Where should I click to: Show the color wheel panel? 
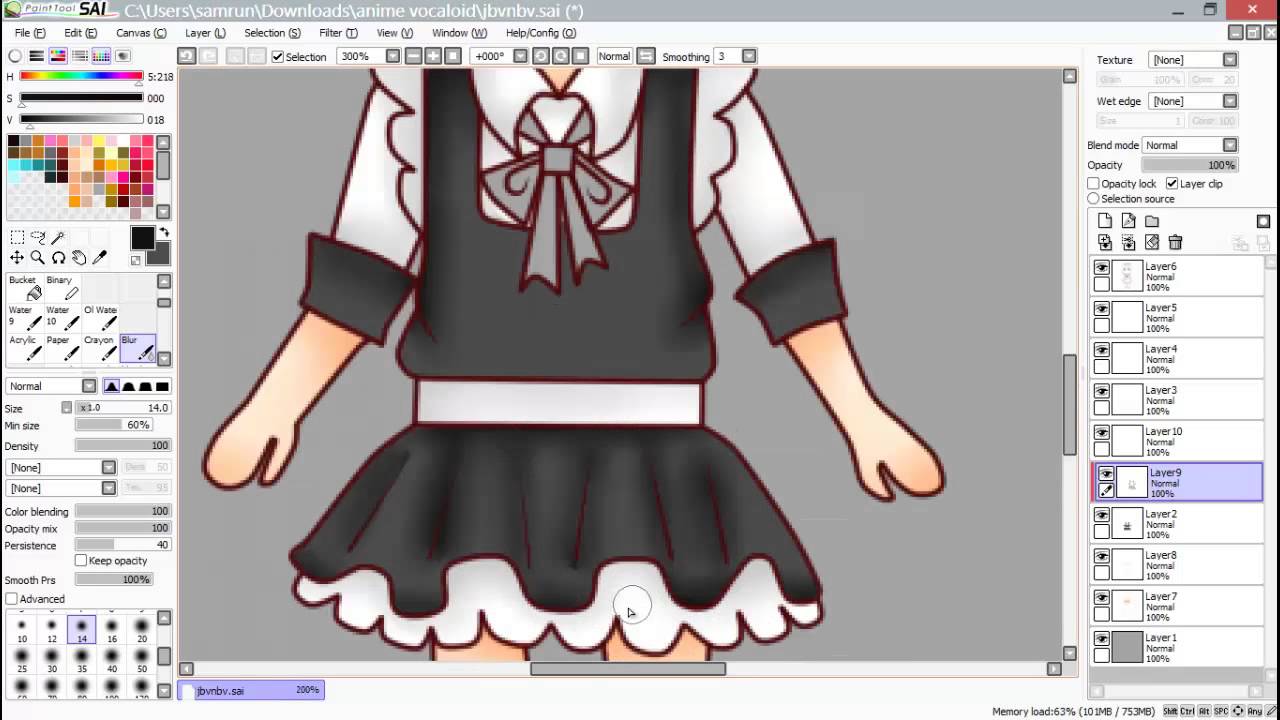[15, 56]
